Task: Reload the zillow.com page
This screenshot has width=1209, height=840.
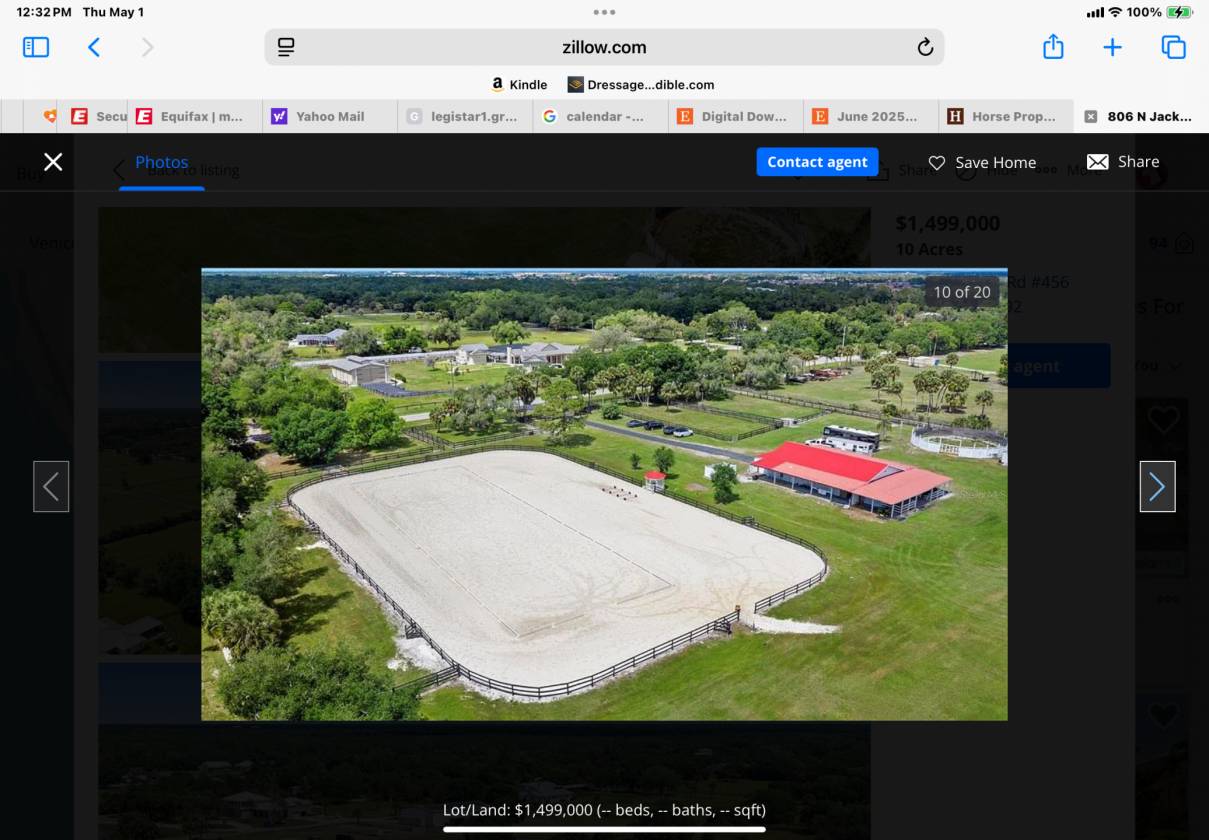Action: [924, 47]
